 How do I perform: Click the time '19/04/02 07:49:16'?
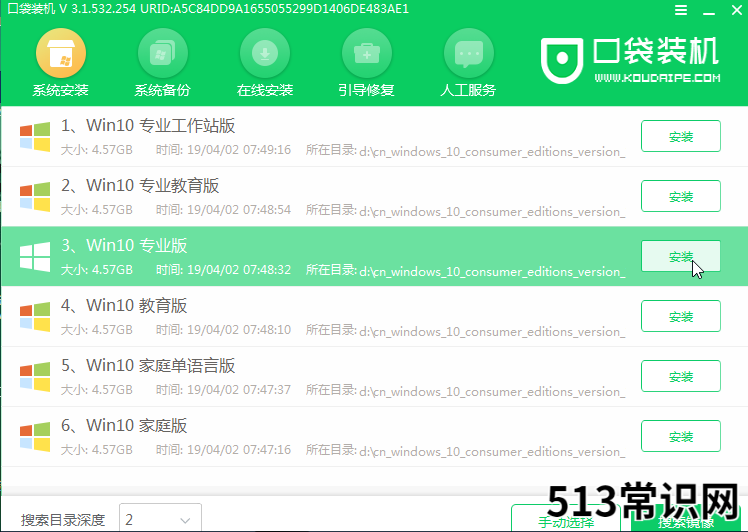[239, 150]
